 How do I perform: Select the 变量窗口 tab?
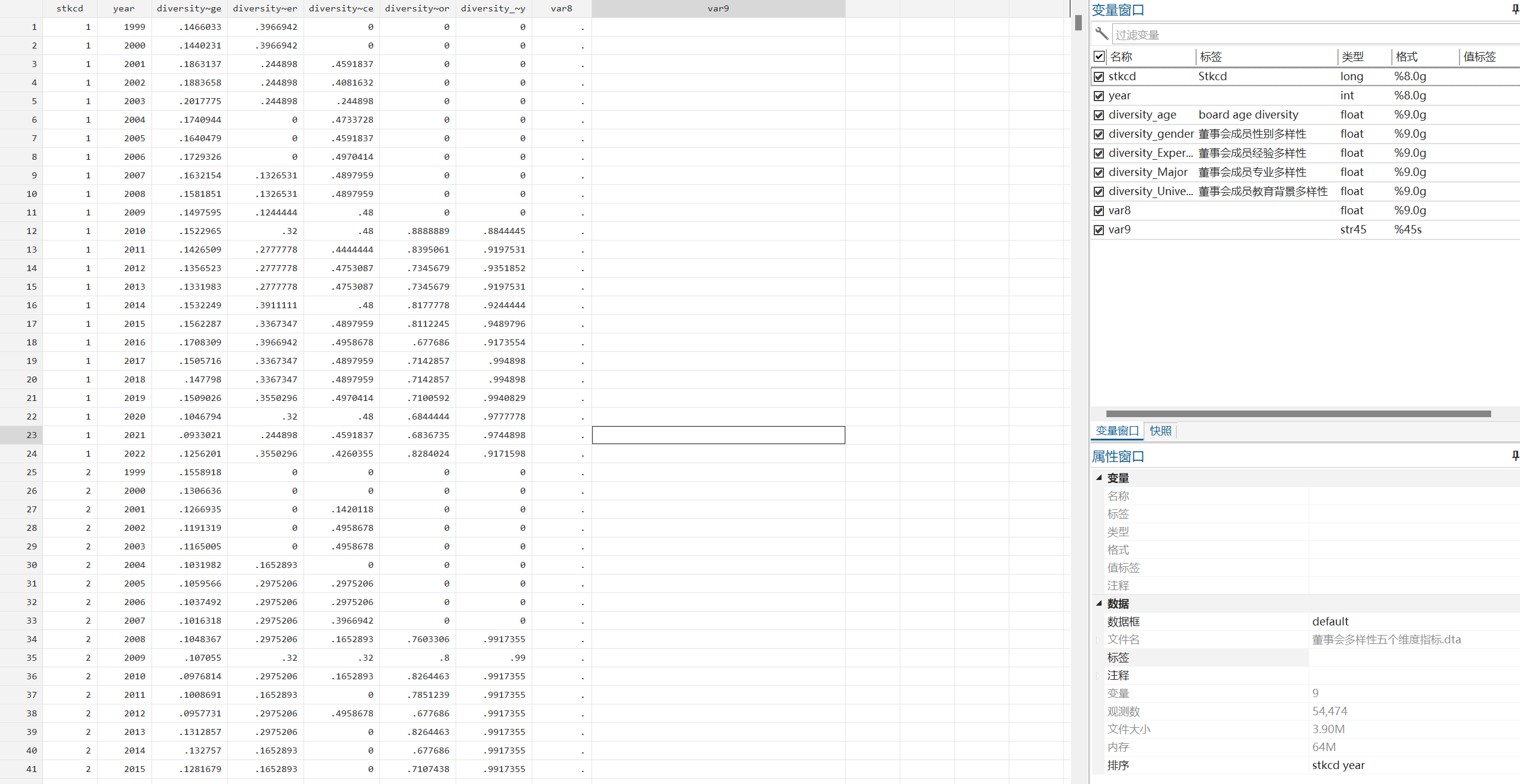tap(1117, 431)
